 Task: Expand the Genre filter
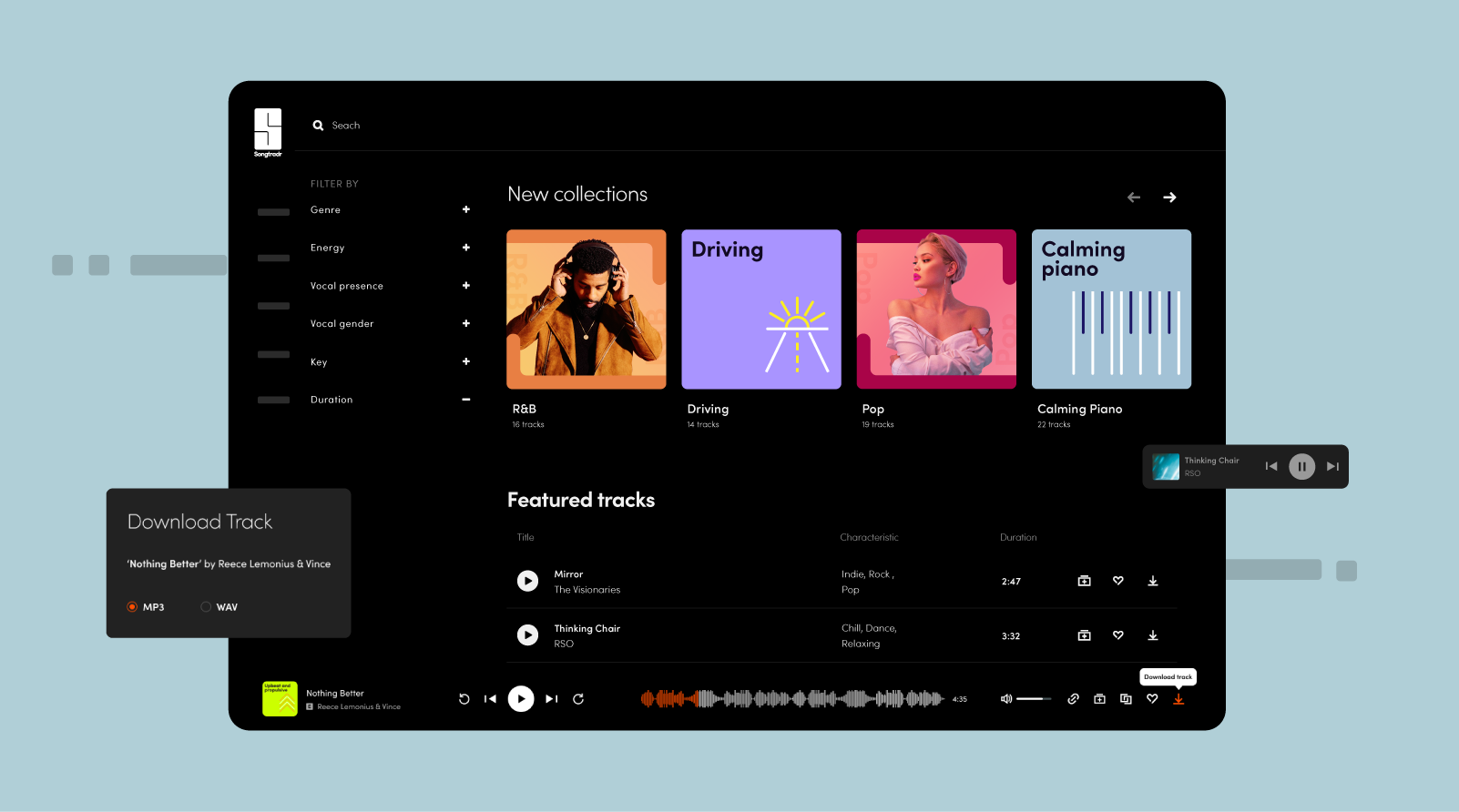pyautogui.click(x=465, y=209)
